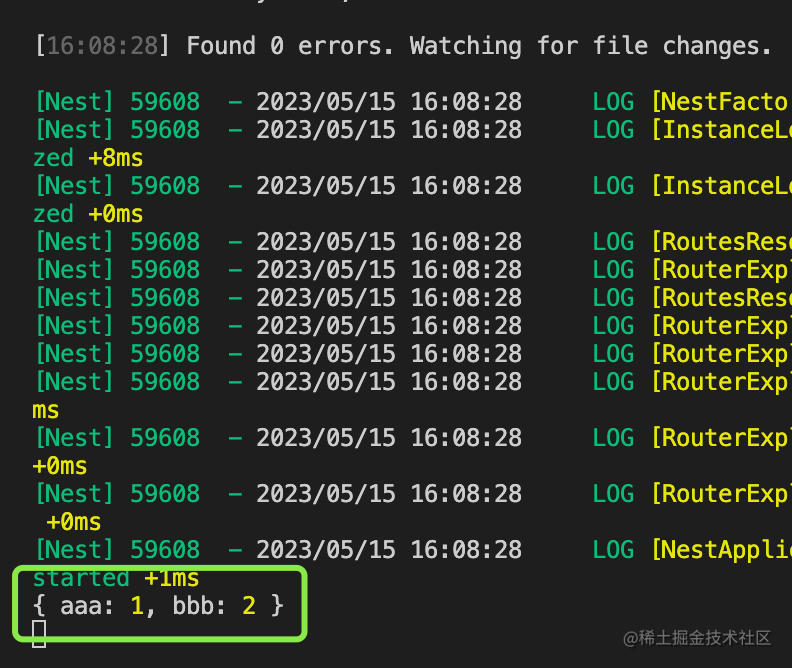792x668 pixels.
Task: Click the 'zed +0ms' wrapped line
Action: click(x=88, y=214)
